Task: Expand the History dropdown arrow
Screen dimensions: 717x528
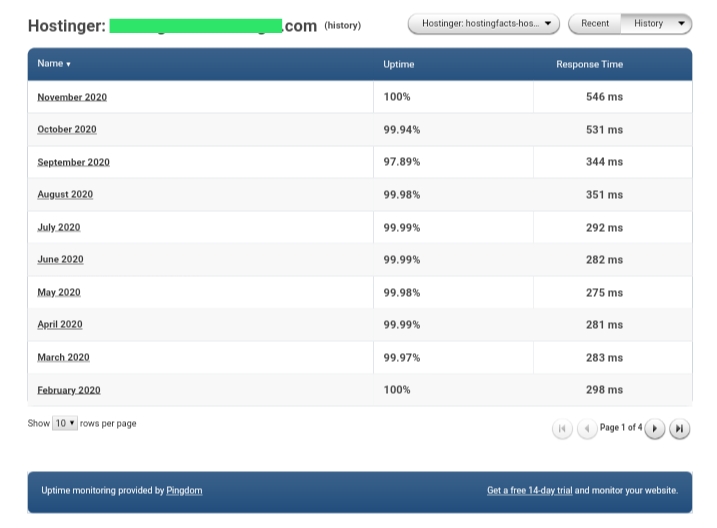Action: tap(681, 23)
